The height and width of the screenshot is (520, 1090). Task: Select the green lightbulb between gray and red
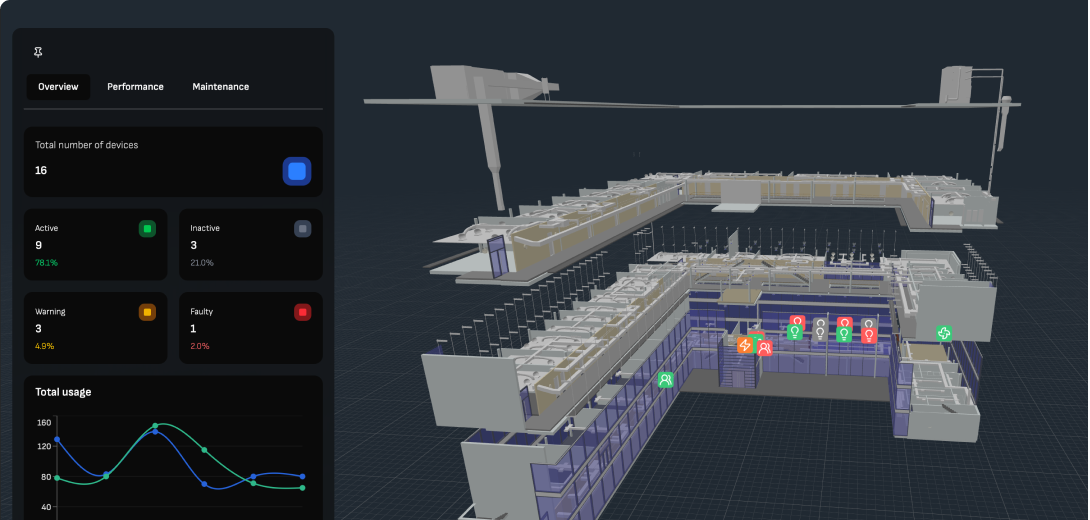pos(844,334)
